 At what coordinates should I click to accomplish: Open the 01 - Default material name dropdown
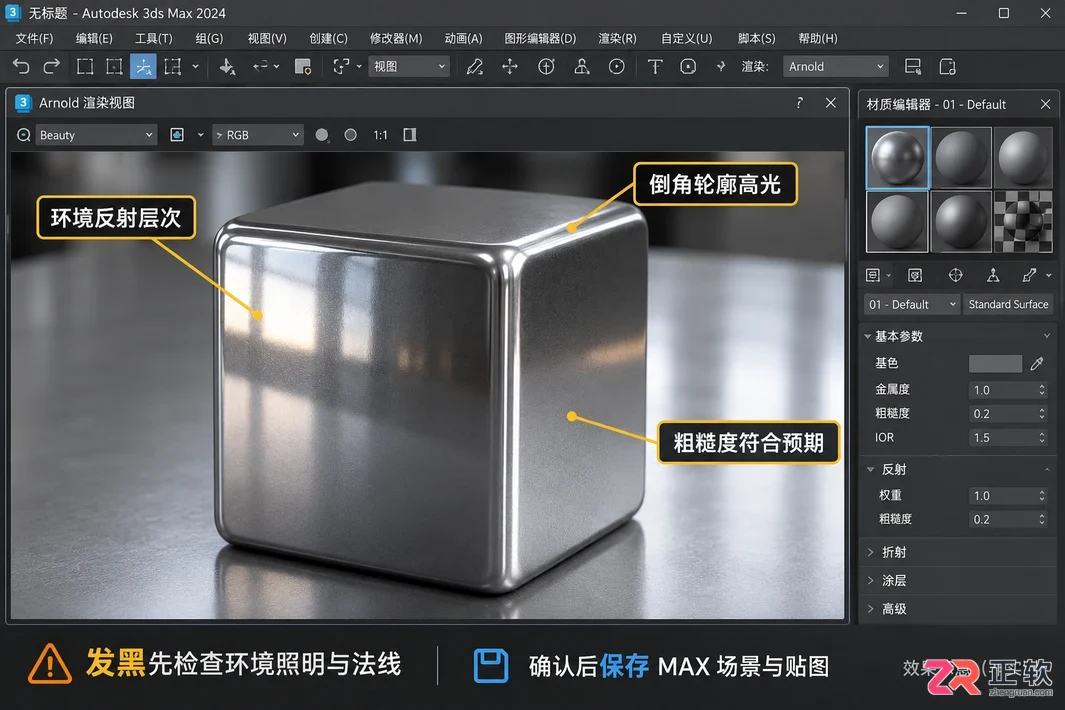912,304
